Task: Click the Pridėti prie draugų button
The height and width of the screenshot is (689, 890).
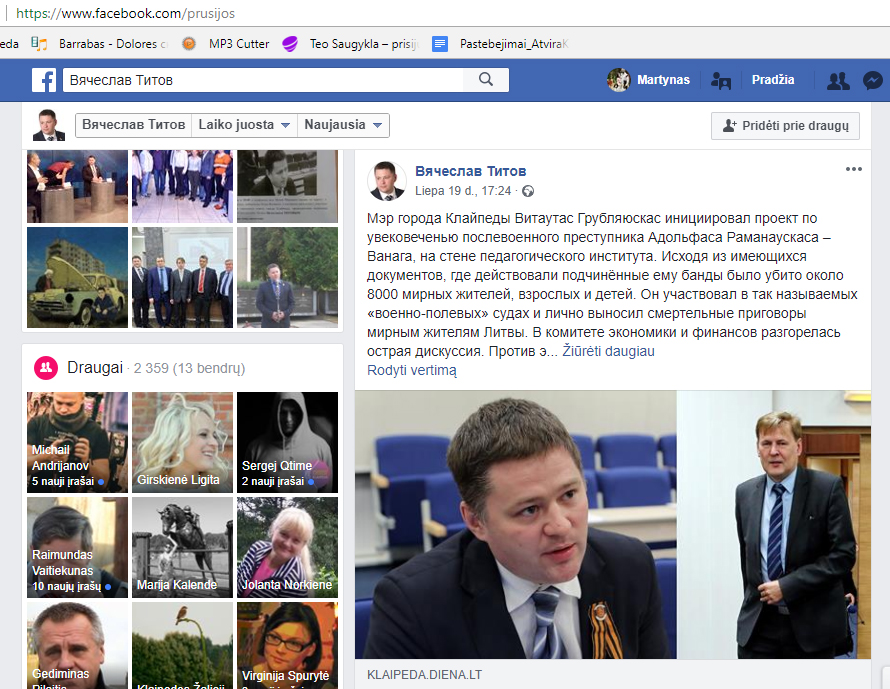Action: coord(785,125)
